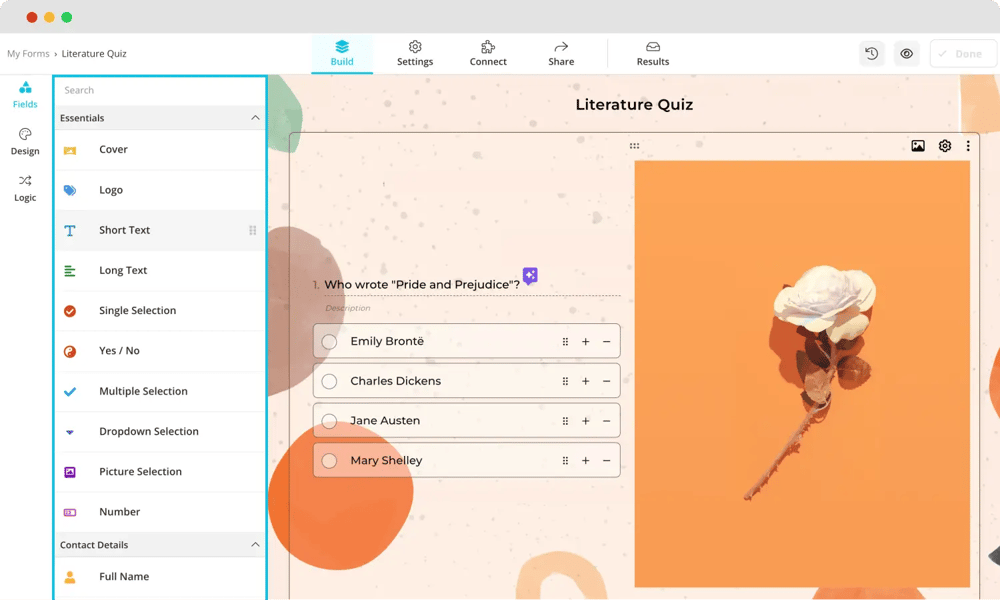The width and height of the screenshot is (1000, 600).
Task: Add a Dropdown Selection field
Action: click(148, 432)
